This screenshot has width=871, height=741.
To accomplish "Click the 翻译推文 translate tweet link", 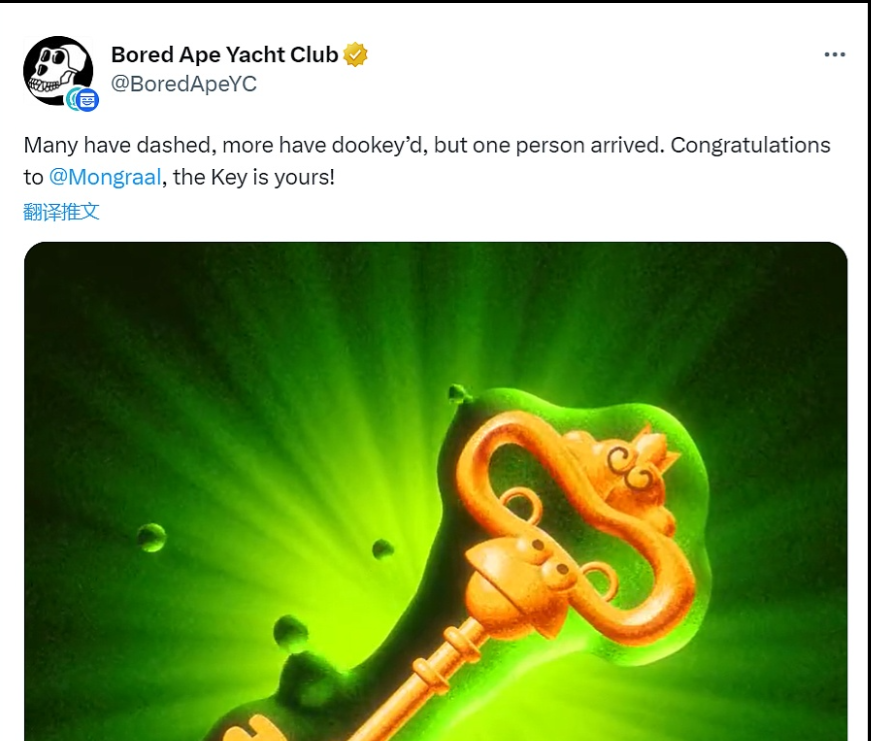I will click(x=61, y=212).
